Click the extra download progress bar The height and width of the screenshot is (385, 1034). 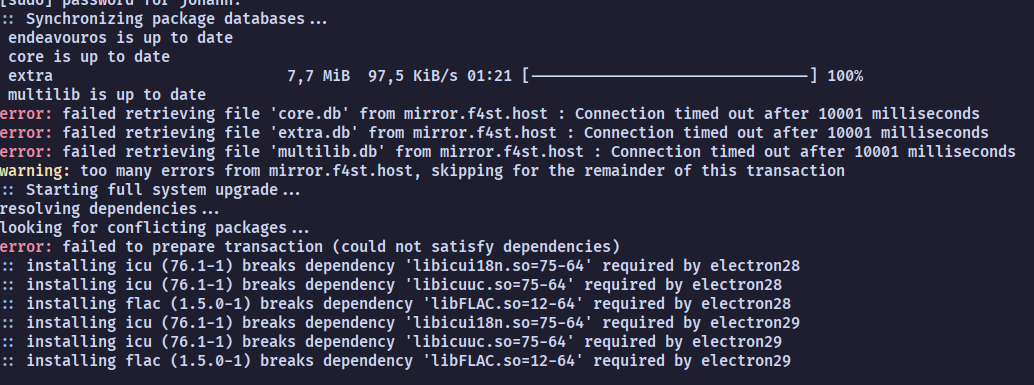pyautogui.click(x=670, y=76)
